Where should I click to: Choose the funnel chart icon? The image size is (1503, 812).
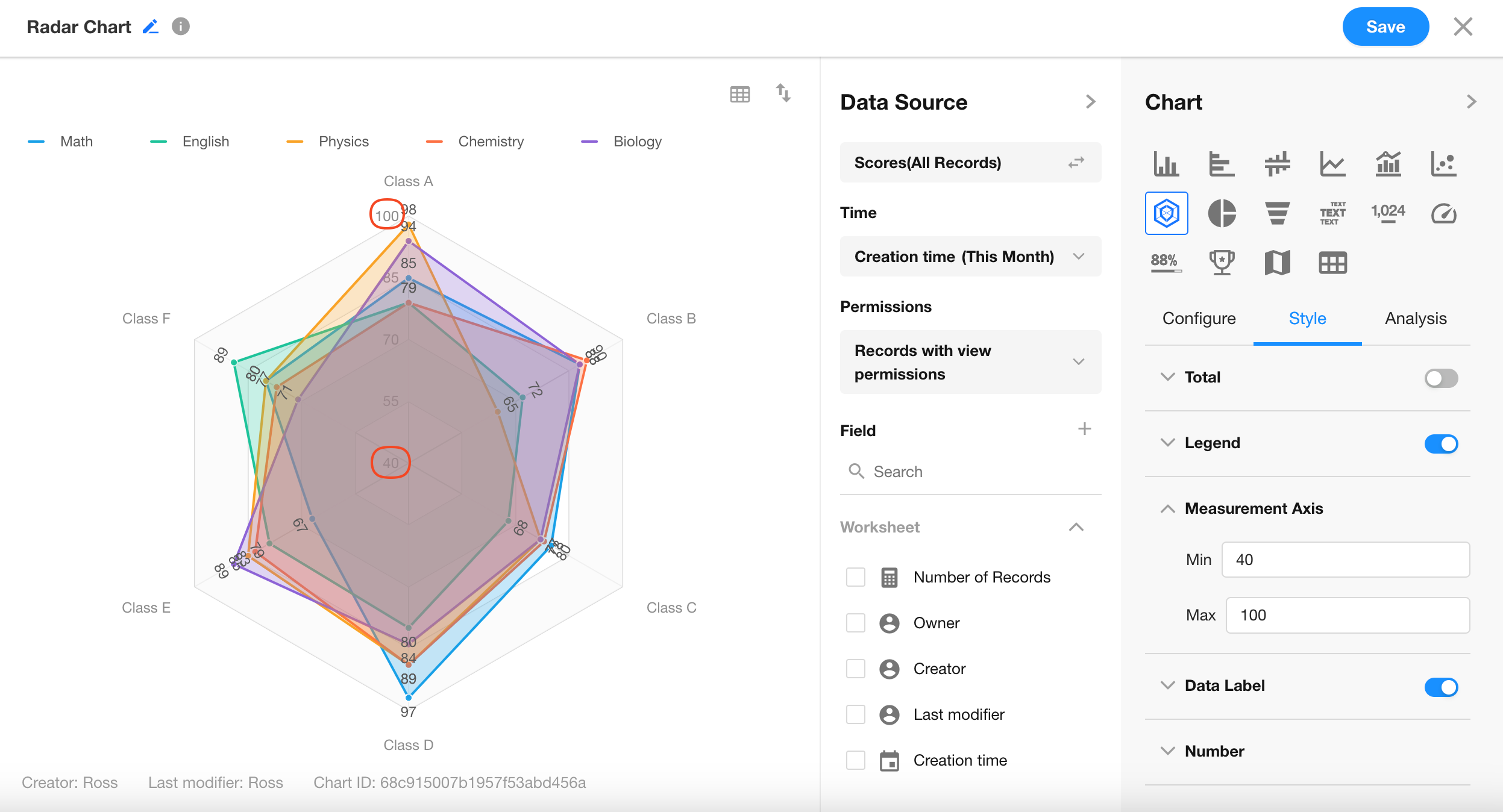tap(1277, 213)
